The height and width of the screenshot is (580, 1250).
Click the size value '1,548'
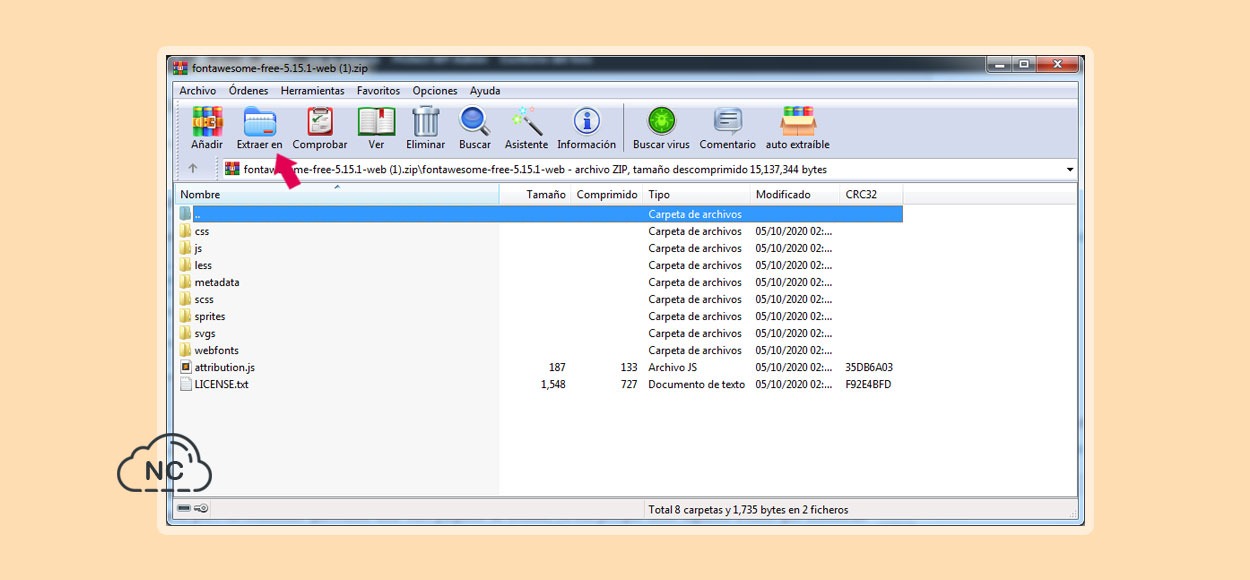click(x=553, y=384)
